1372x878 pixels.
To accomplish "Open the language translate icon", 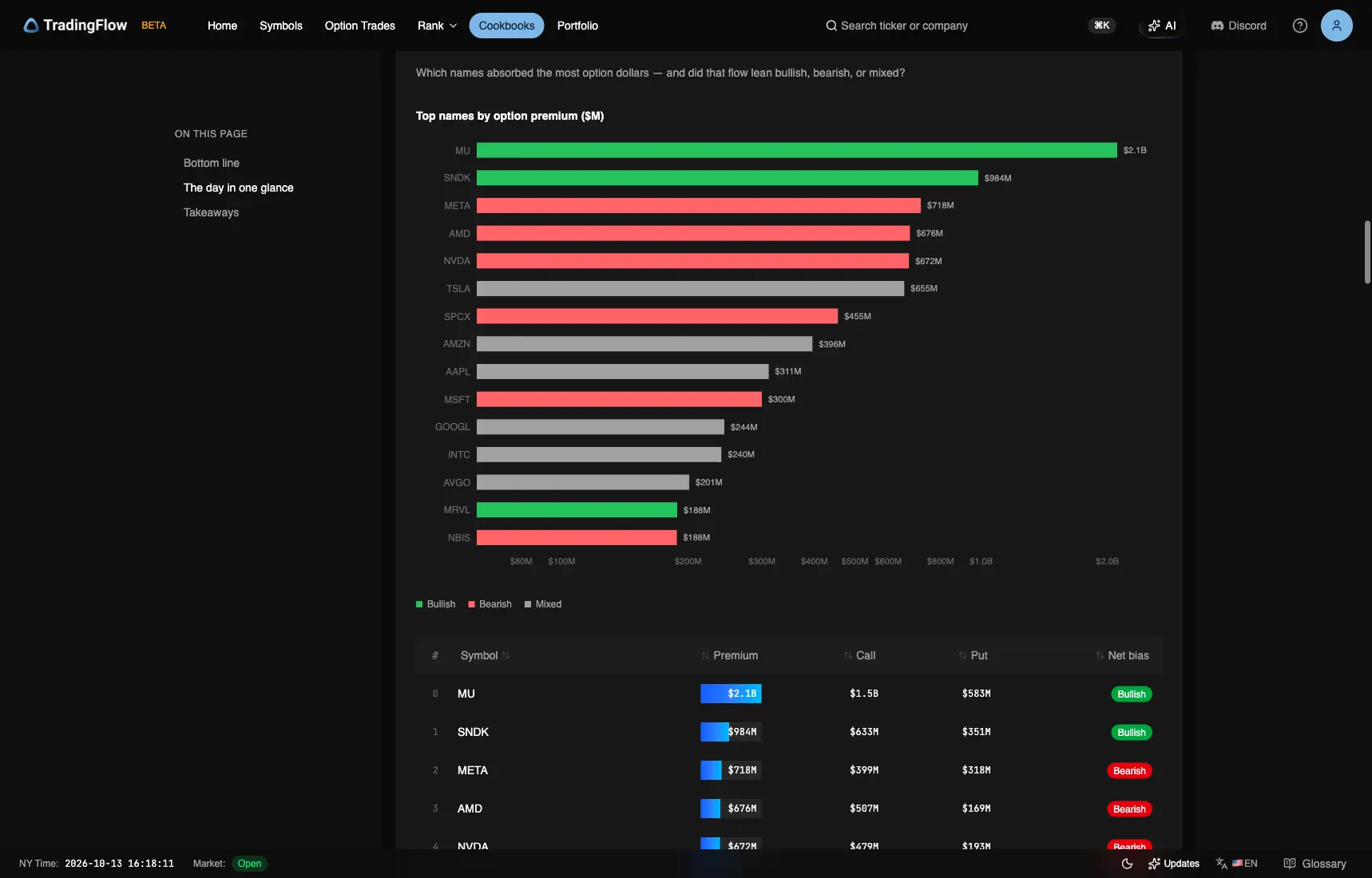I will pos(1222,864).
